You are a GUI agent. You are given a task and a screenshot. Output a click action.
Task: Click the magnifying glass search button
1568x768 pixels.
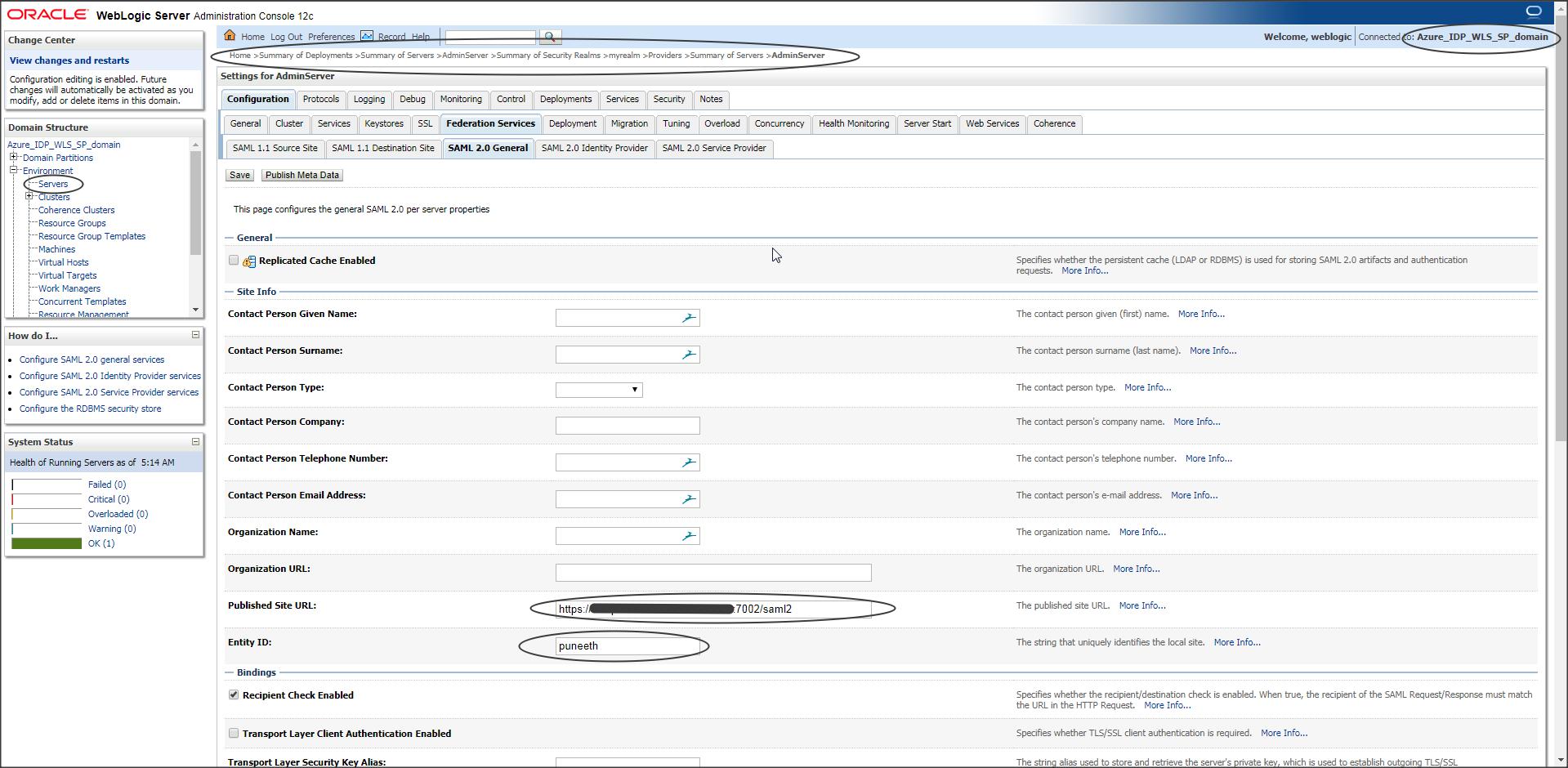pos(550,37)
